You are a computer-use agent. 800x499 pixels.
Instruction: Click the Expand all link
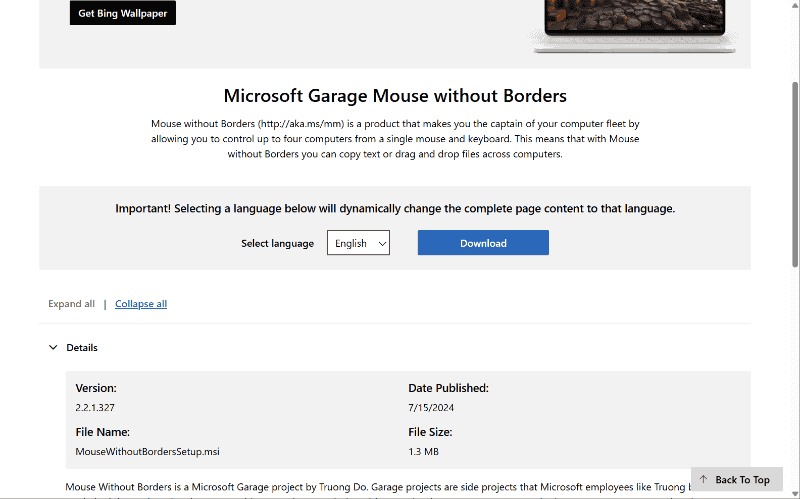(71, 304)
